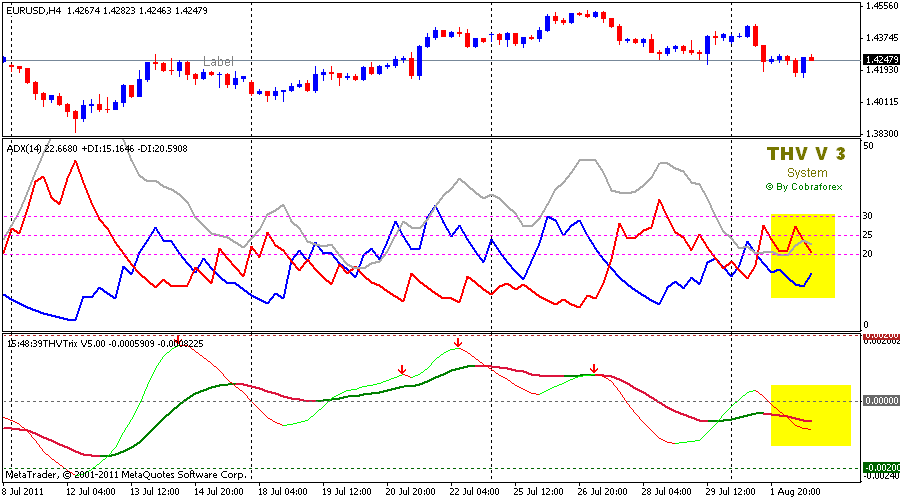Click the 1.45560 price level on right scale
900x500 pixels.
point(881,7)
